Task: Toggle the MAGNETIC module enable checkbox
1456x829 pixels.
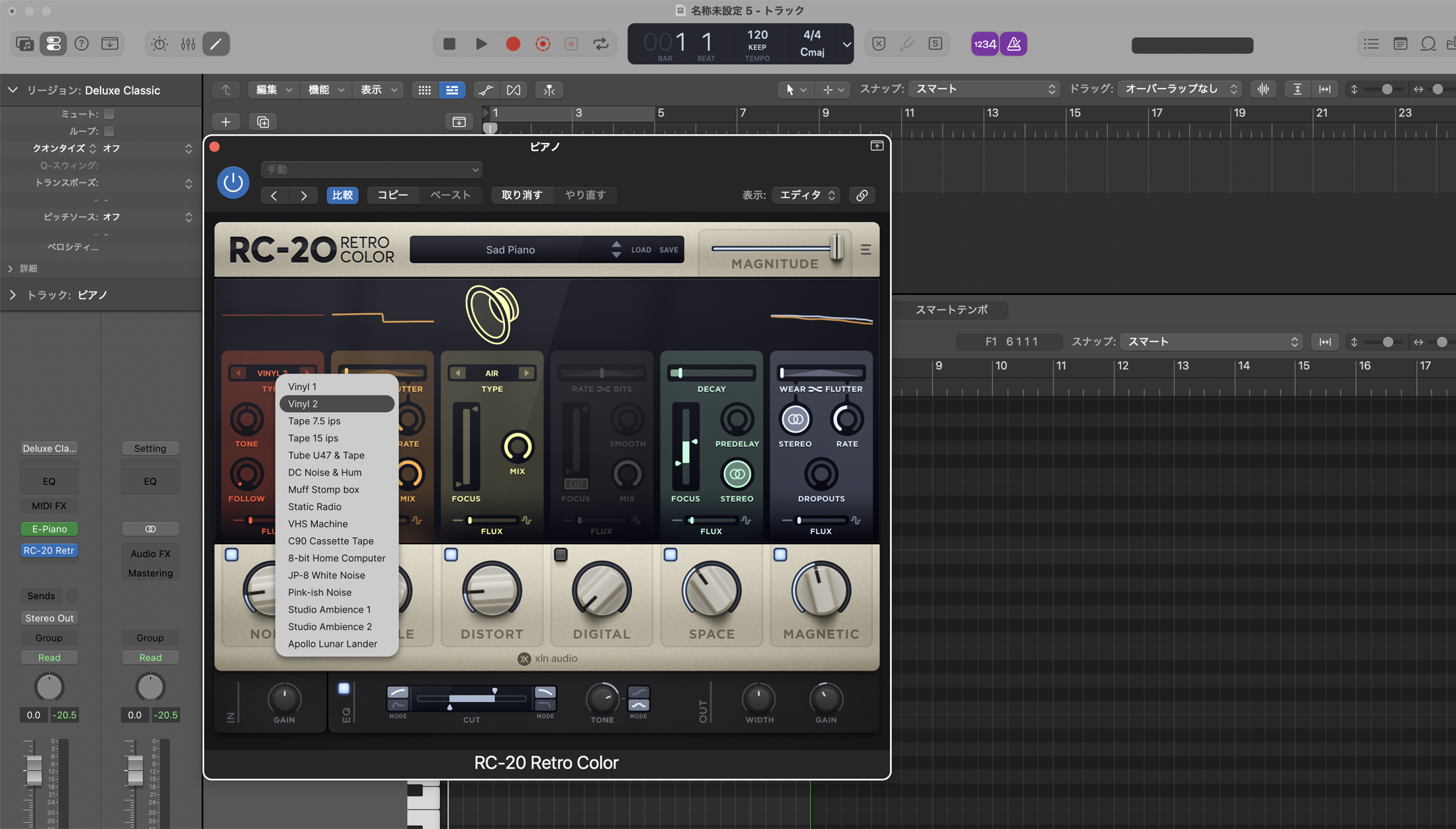Action: coord(780,554)
